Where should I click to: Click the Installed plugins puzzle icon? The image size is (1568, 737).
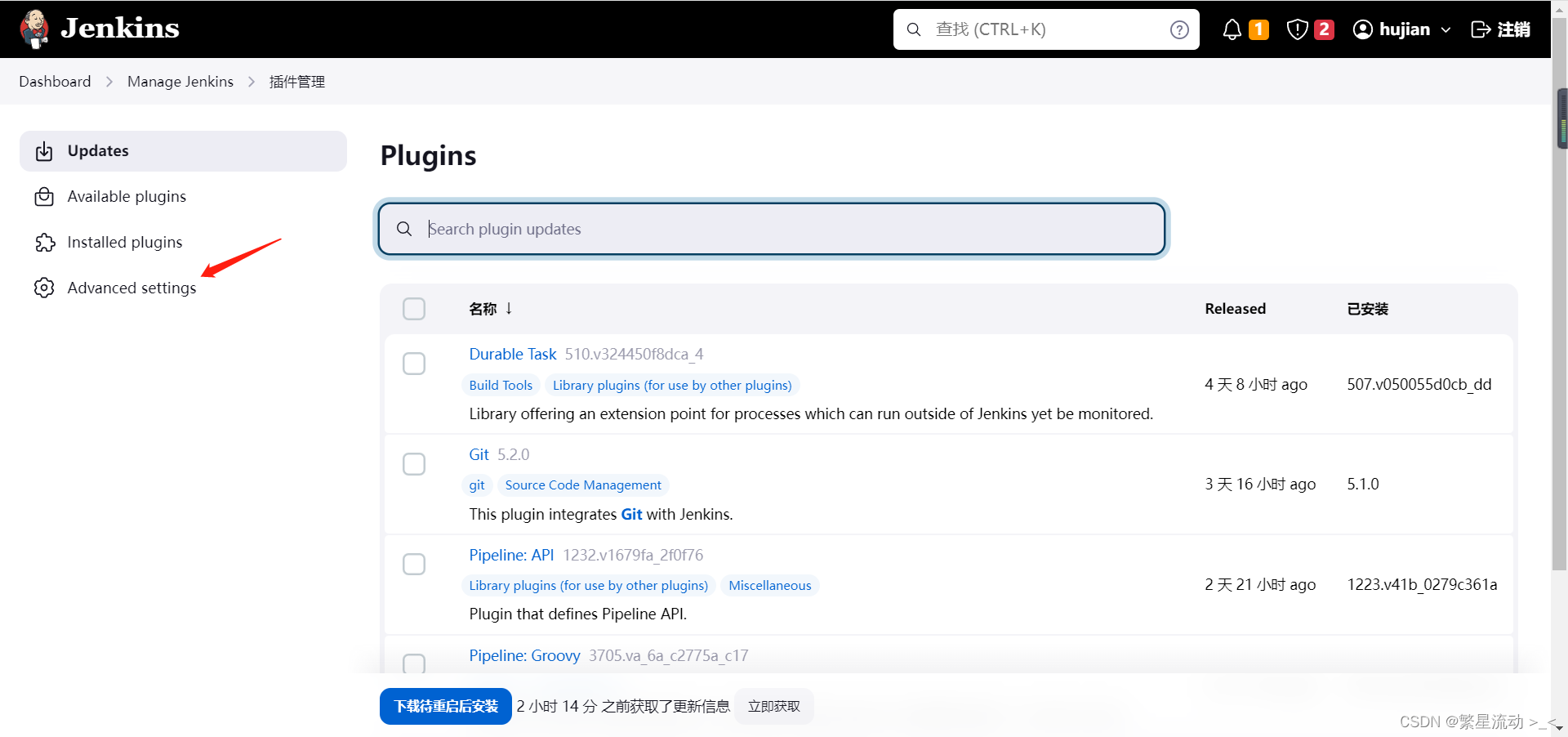click(44, 243)
